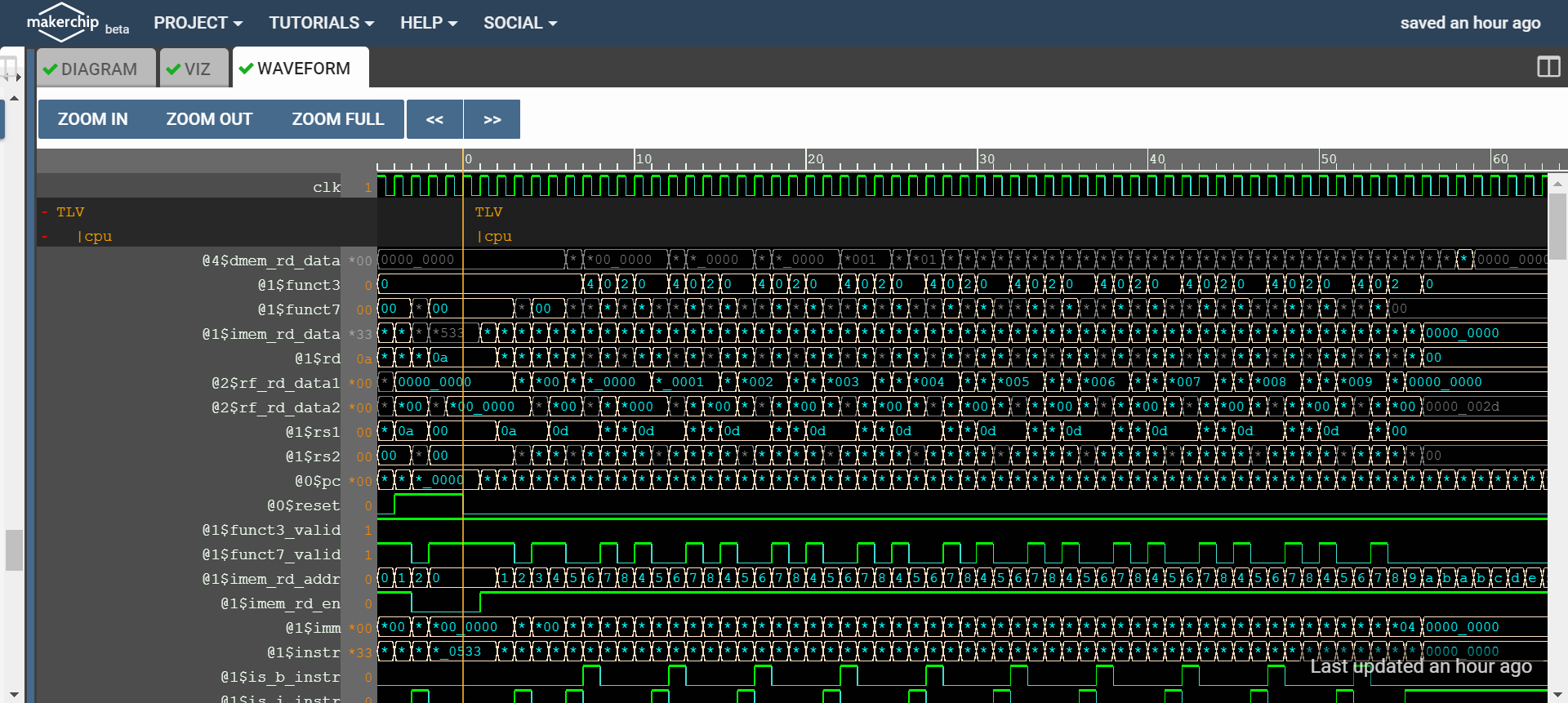Open the PROJECT menu
1568x703 pixels.
(x=198, y=23)
